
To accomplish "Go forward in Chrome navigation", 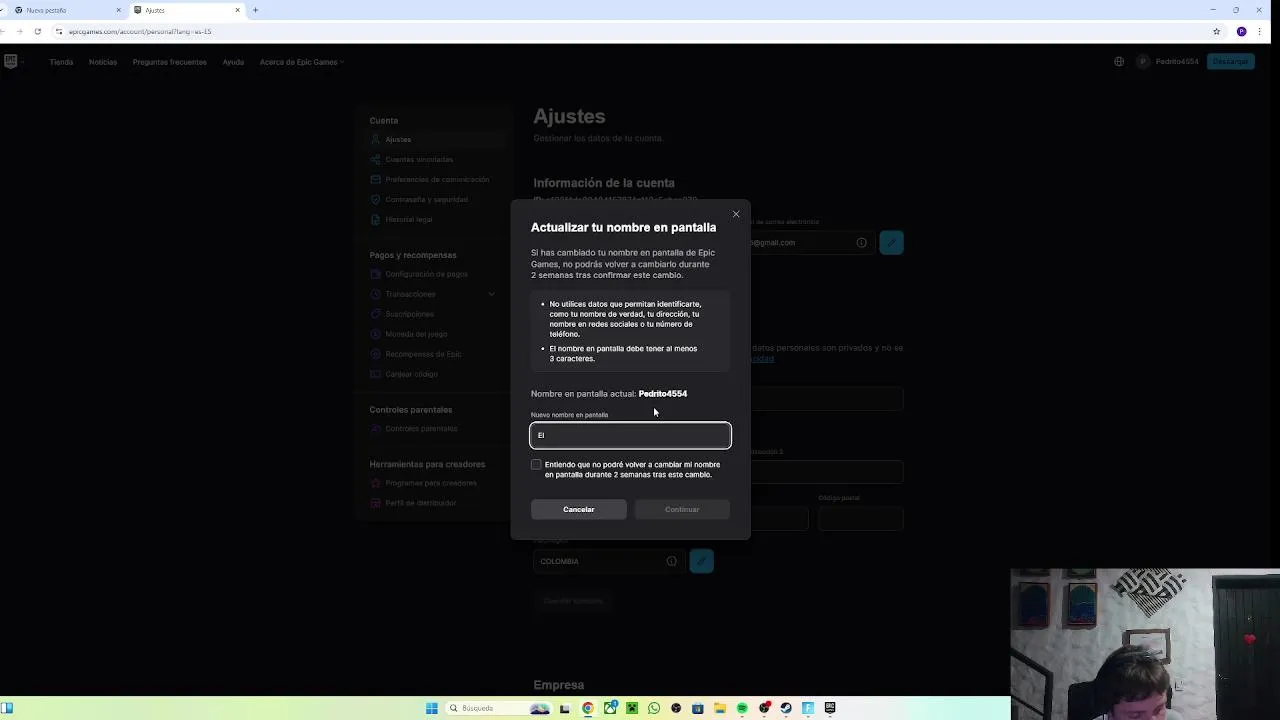I will [19, 31].
